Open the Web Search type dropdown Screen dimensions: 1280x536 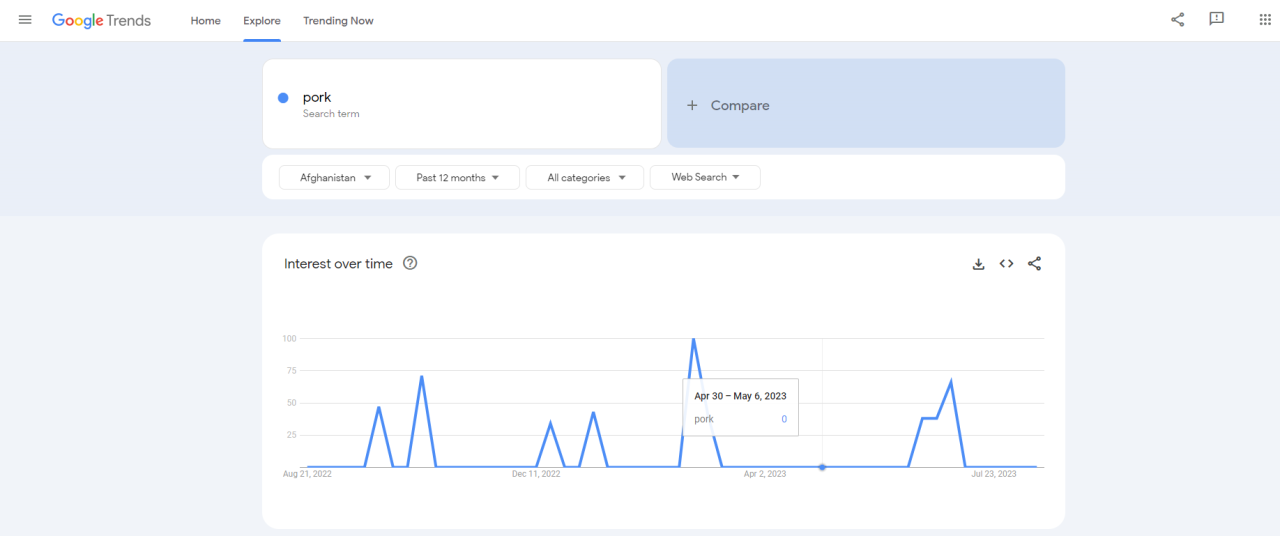pos(705,178)
